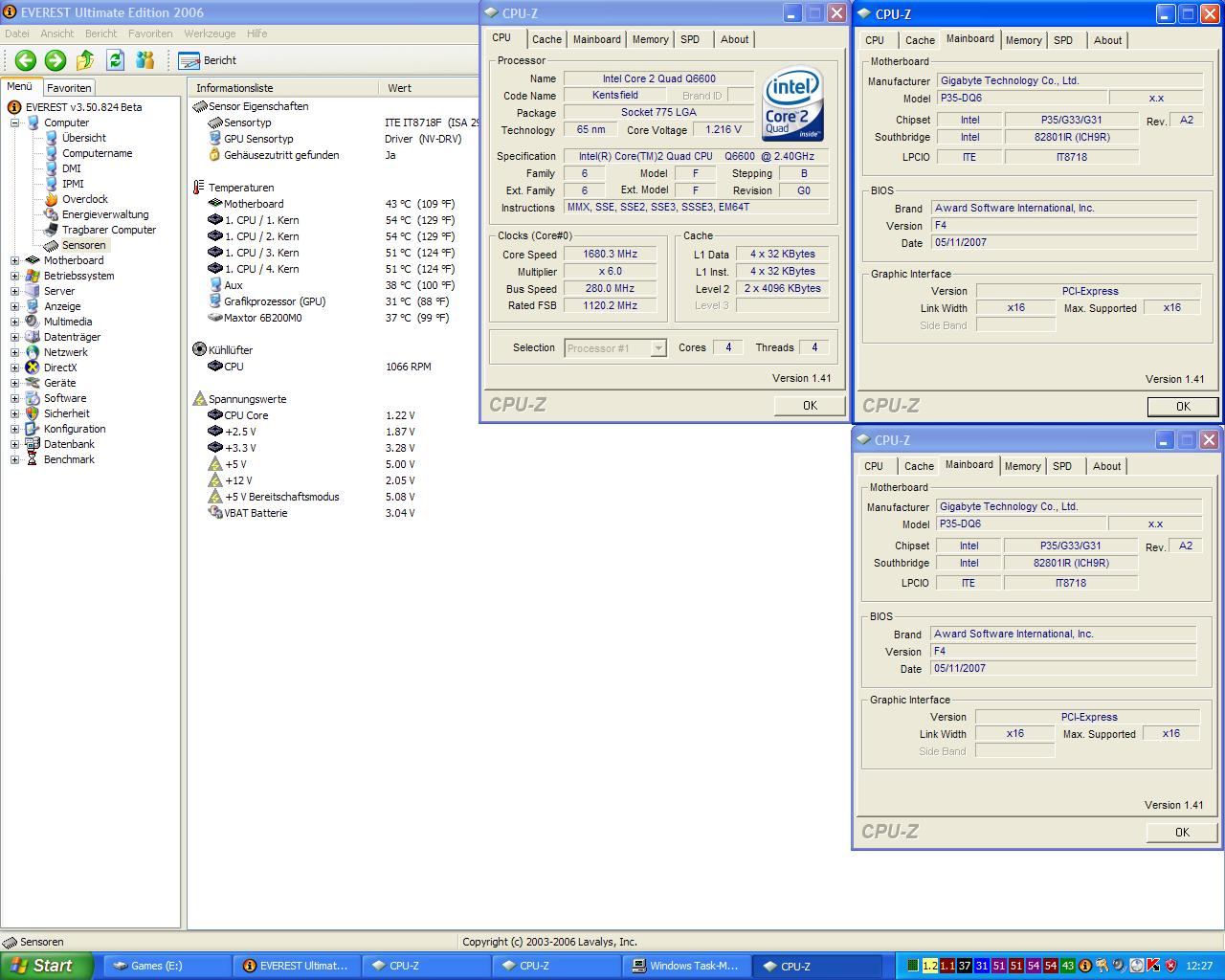Switch to the Favoriten tab in sidebar
The image size is (1225, 980).
click(x=69, y=87)
